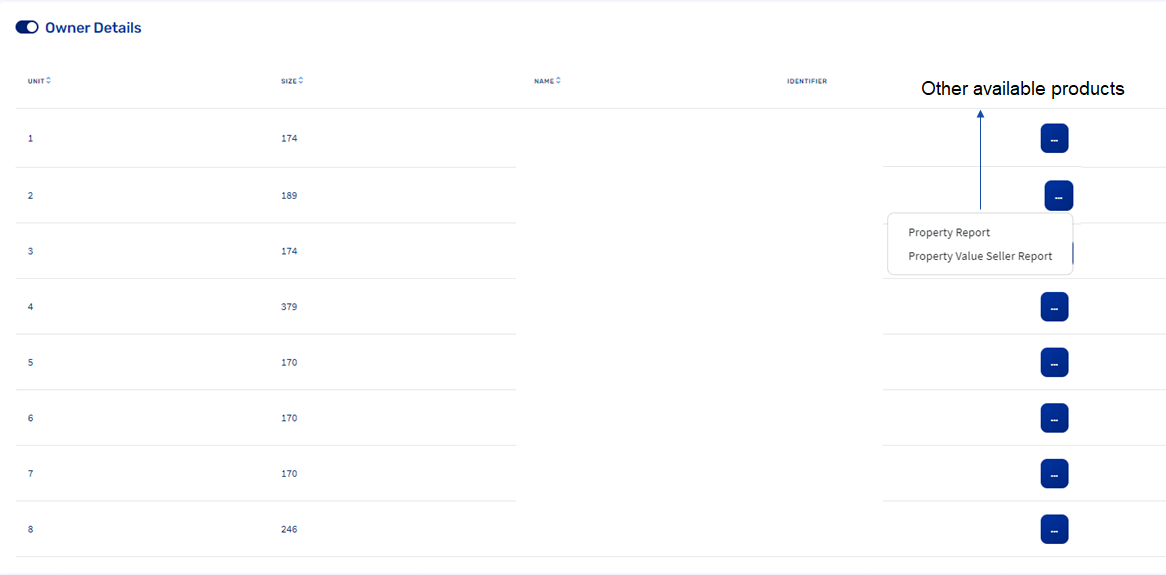Click the more options button for unit 8

coord(1054,529)
